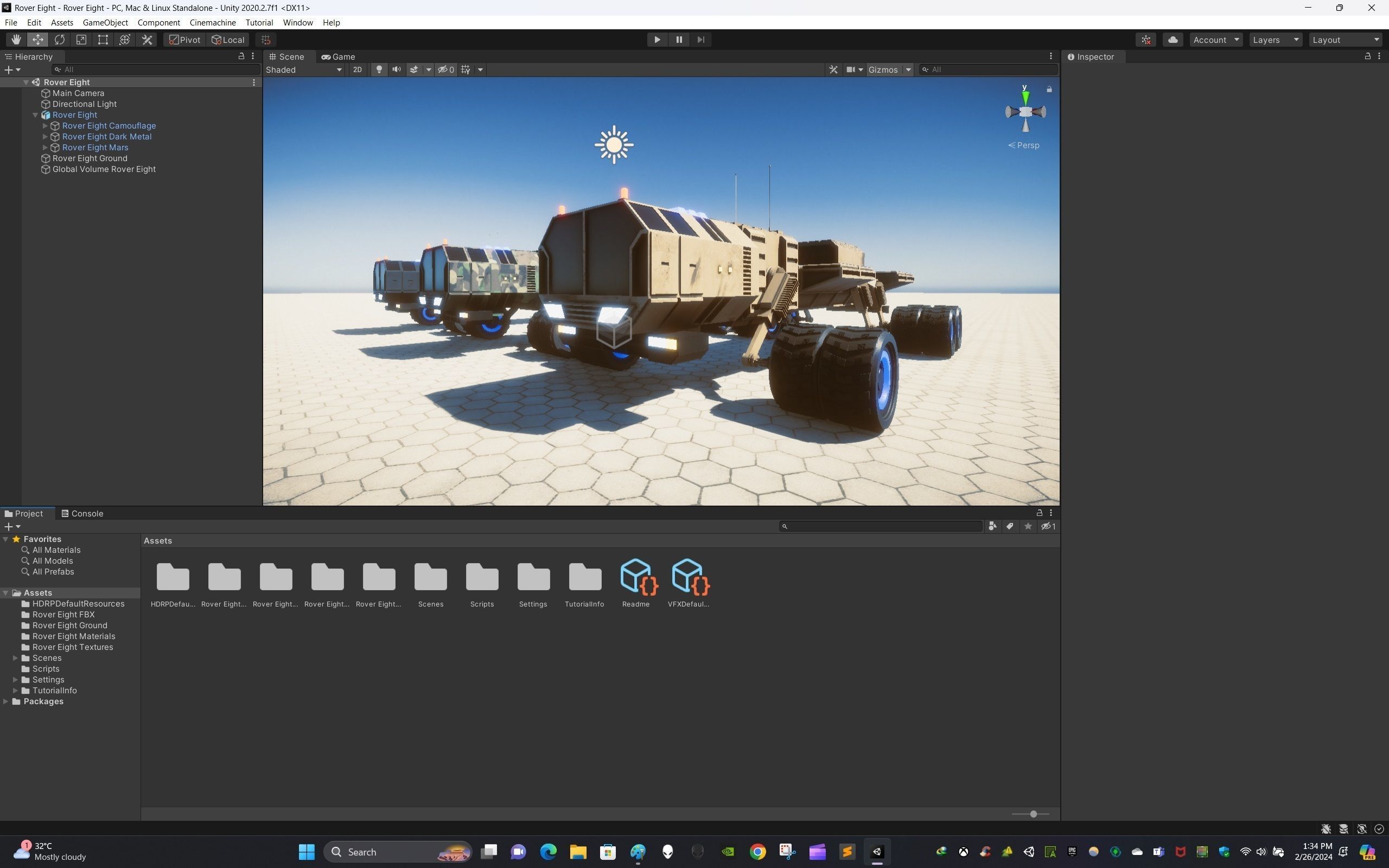Toggle Pivot/Center handle position
1389x868 pixels.
pyautogui.click(x=185, y=40)
